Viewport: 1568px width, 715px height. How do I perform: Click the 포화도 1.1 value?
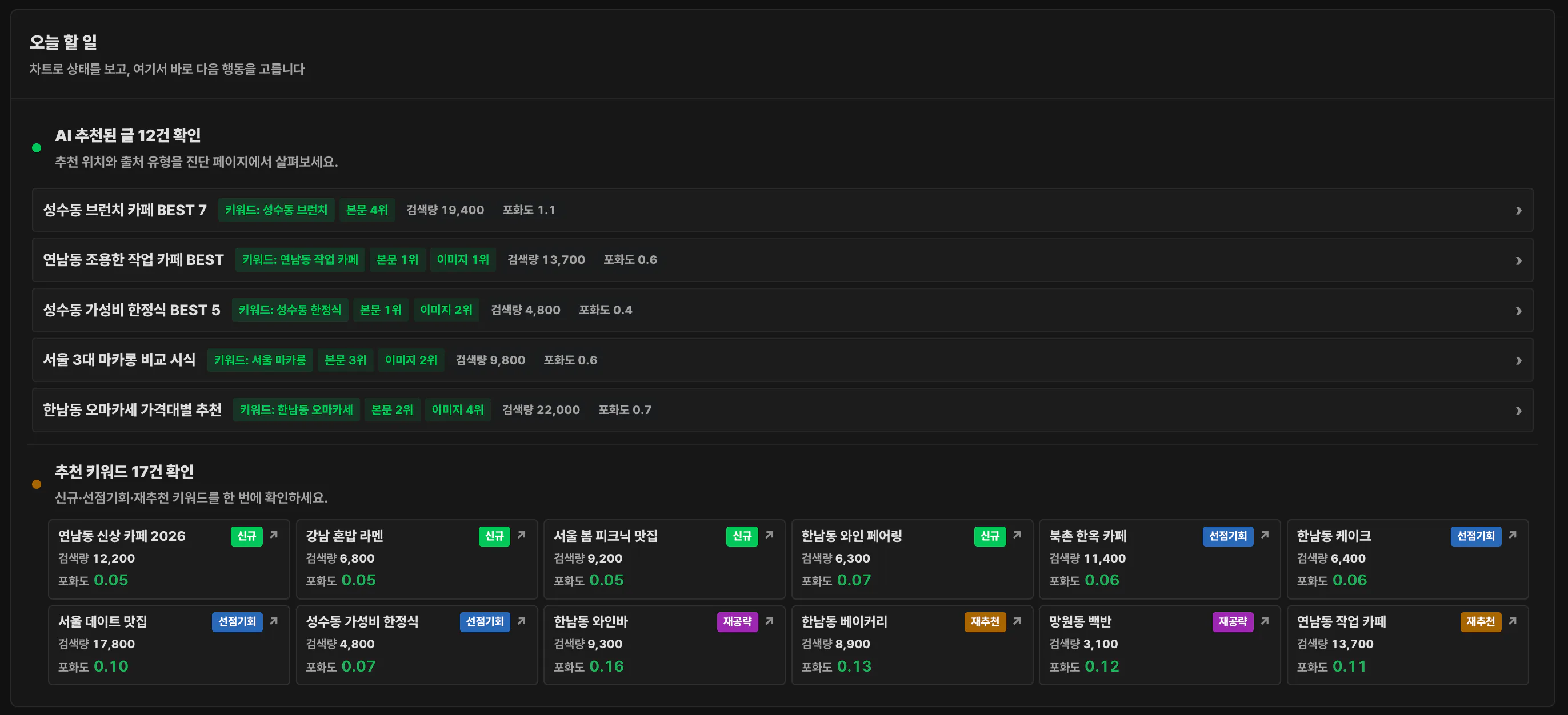click(x=529, y=210)
